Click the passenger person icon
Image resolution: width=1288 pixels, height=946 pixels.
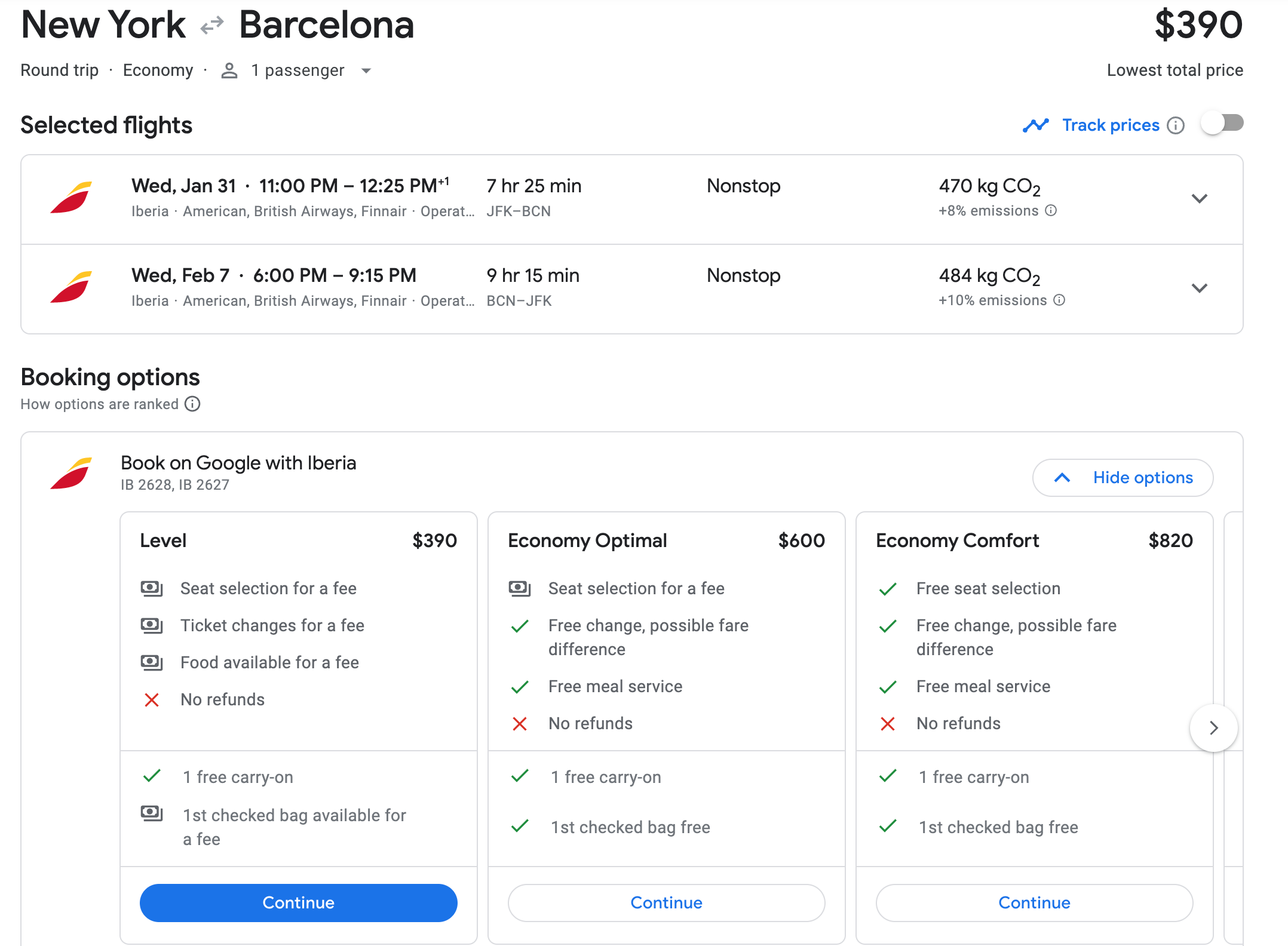pos(229,71)
